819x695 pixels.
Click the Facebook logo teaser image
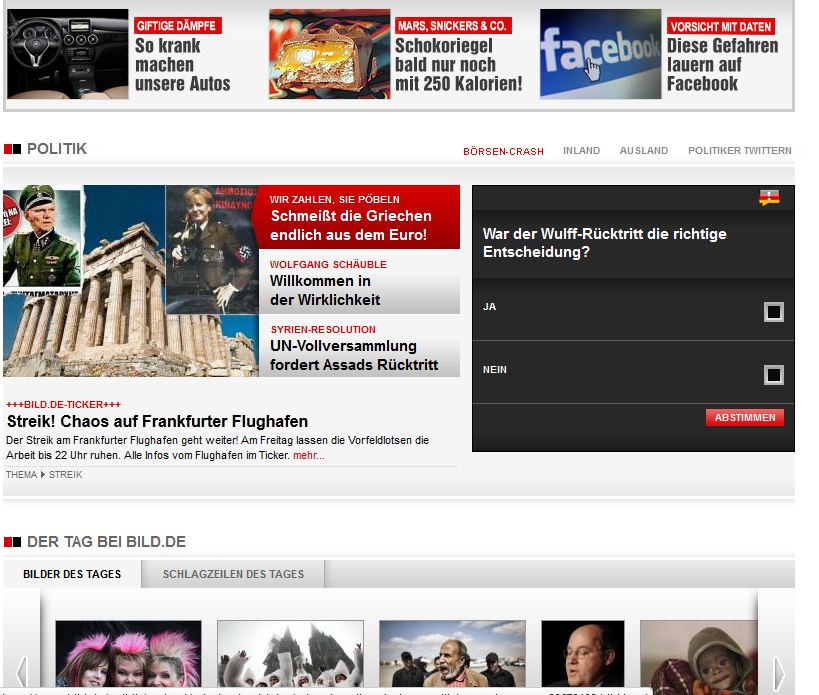click(x=599, y=53)
